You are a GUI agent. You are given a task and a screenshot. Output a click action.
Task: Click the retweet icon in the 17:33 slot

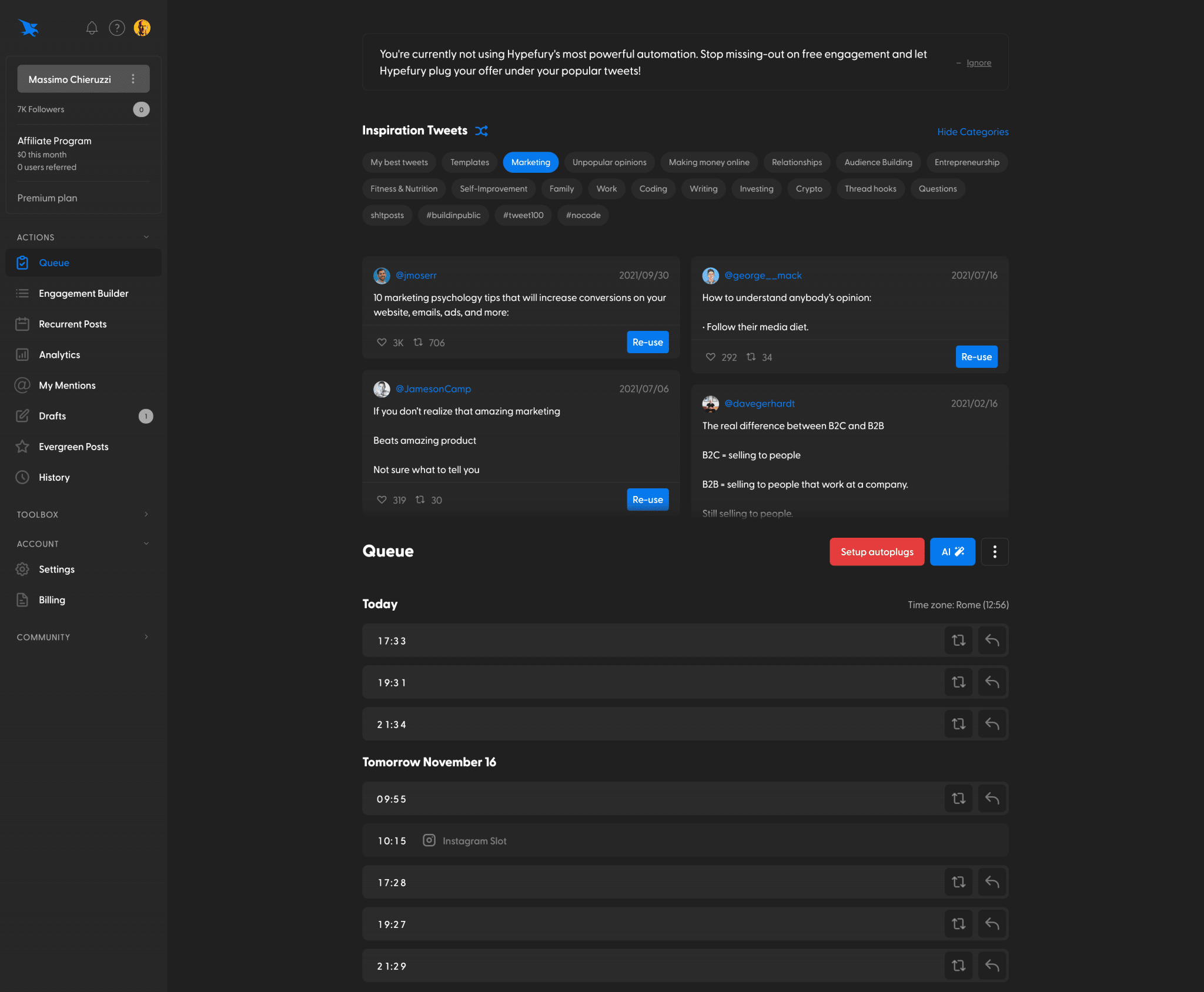959,641
